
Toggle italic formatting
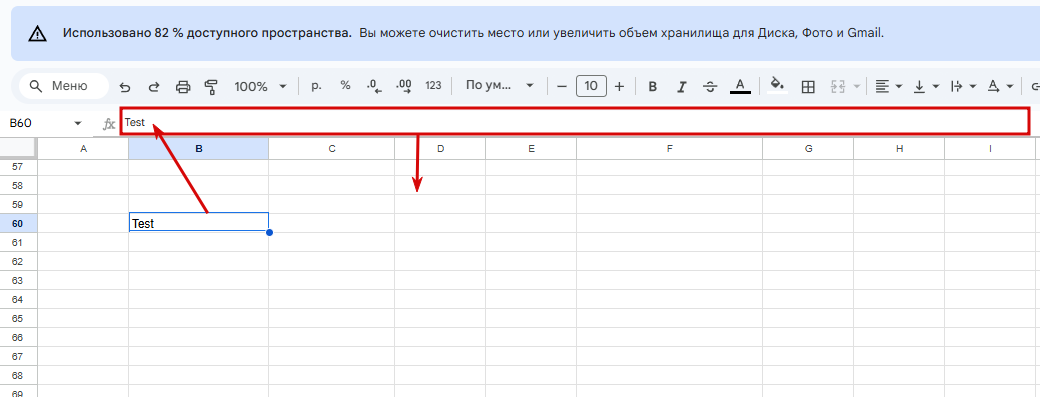click(x=681, y=86)
